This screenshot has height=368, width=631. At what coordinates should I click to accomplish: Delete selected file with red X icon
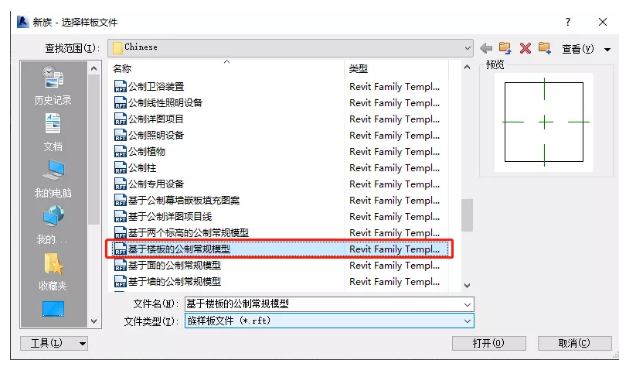[525, 48]
